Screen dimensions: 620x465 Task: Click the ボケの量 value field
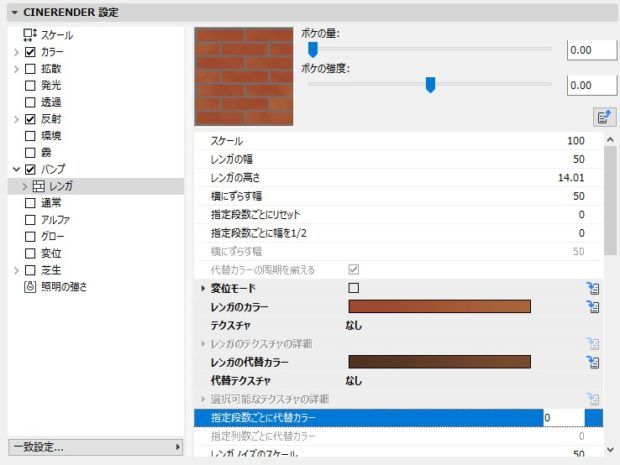(x=592, y=50)
